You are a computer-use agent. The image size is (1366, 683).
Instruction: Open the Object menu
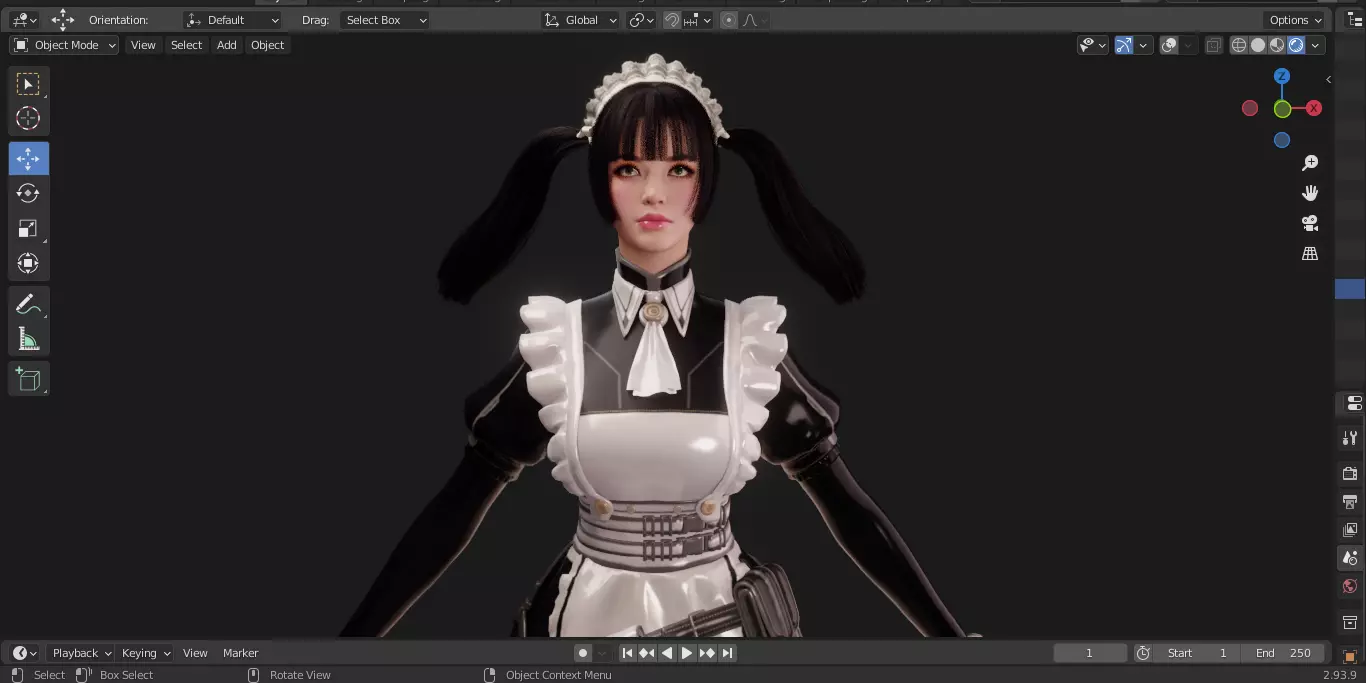point(267,45)
